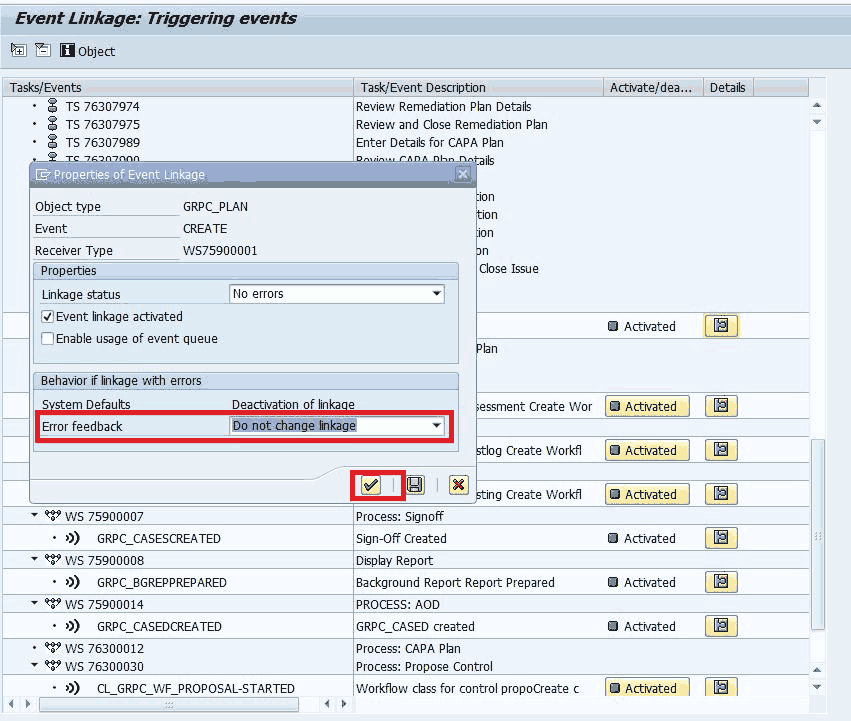Image resolution: width=851 pixels, height=721 pixels.
Task: Open details icon in 'stlog Create Workfl' row
Action: pos(721,450)
